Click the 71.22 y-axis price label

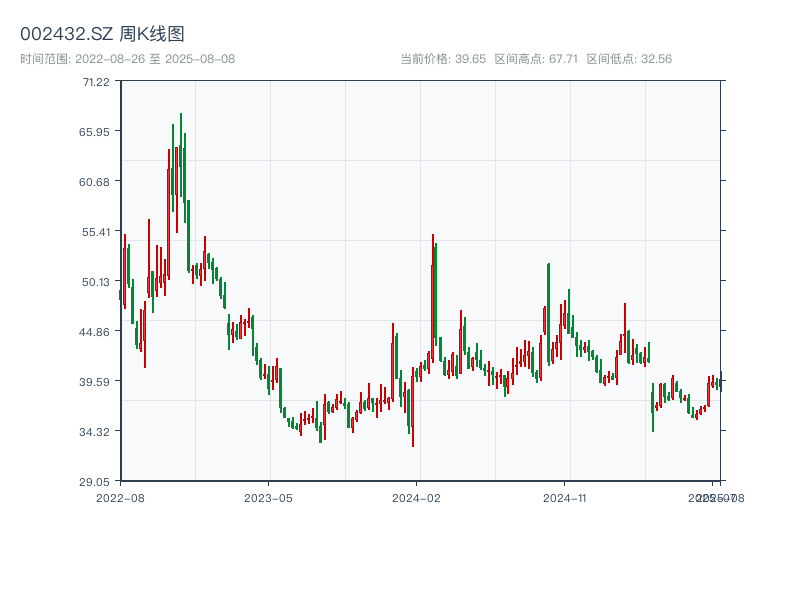click(96, 82)
